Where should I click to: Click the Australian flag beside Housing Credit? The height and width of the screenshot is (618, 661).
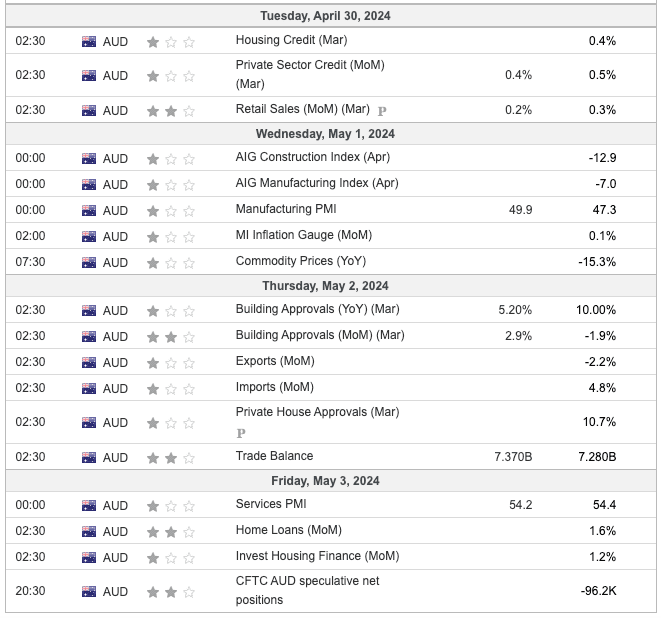click(89, 42)
